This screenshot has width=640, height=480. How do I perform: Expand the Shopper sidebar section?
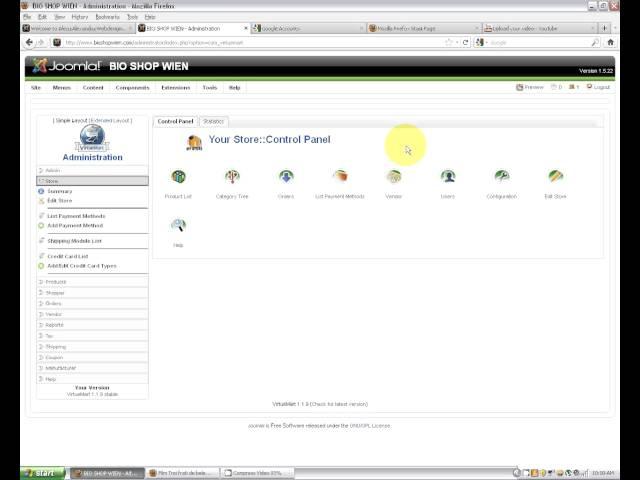pos(93,293)
